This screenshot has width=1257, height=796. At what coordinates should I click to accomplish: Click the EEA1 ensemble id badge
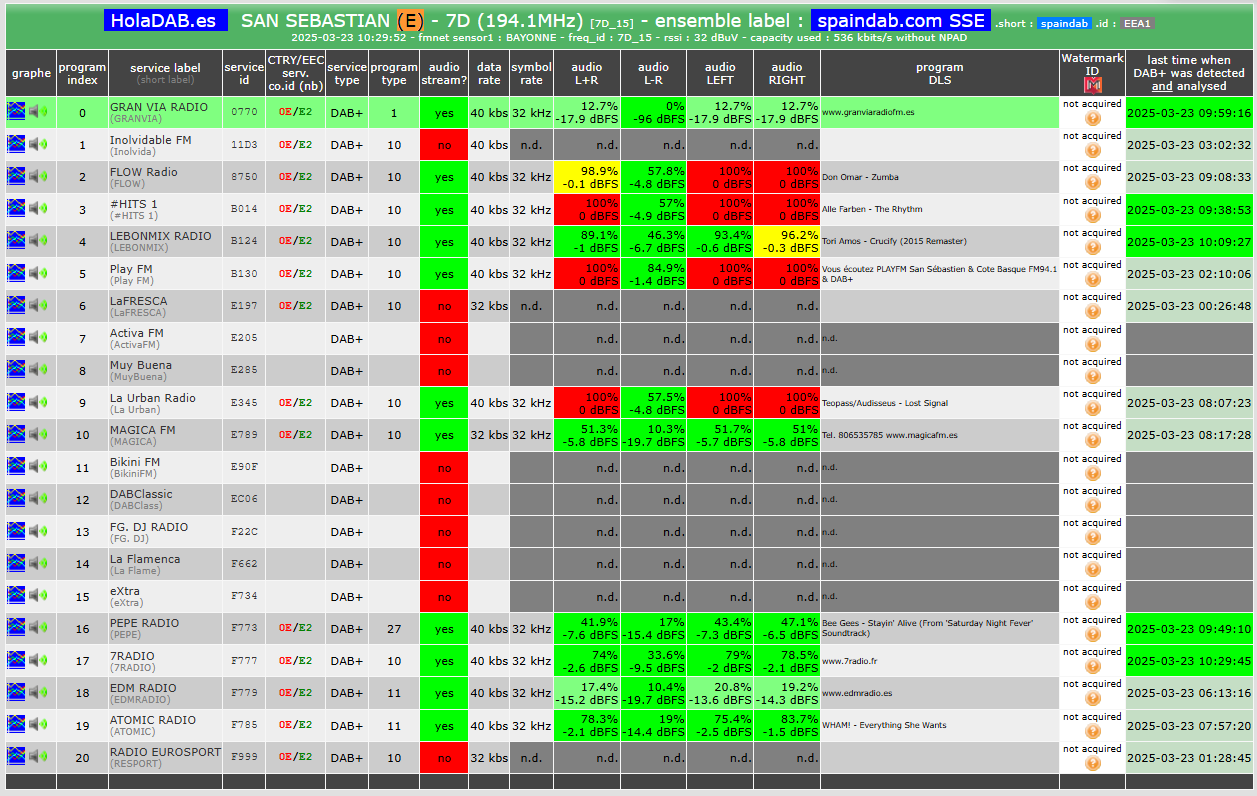1137,23
